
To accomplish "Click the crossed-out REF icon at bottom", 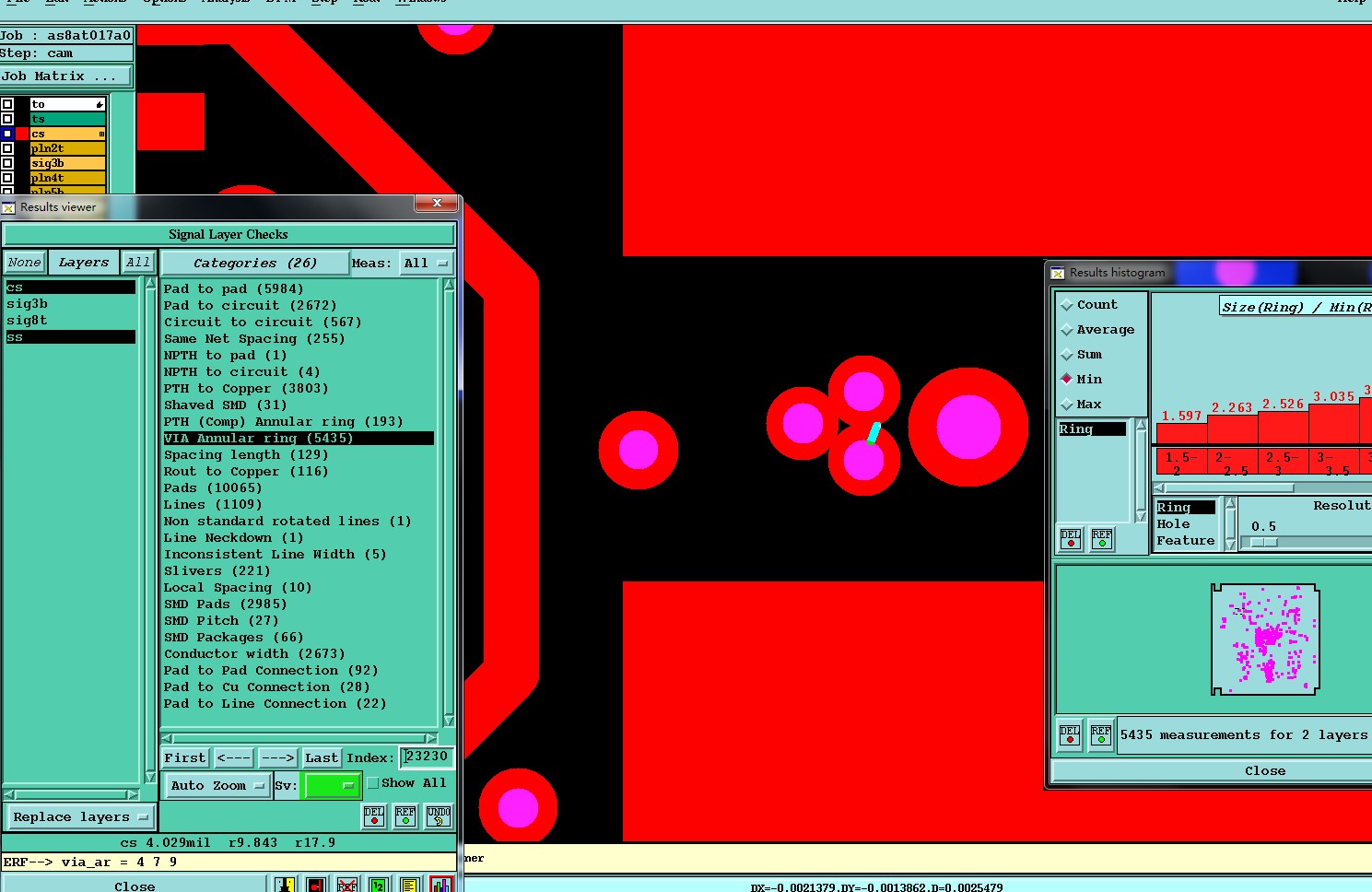I will tap(347, 885).
